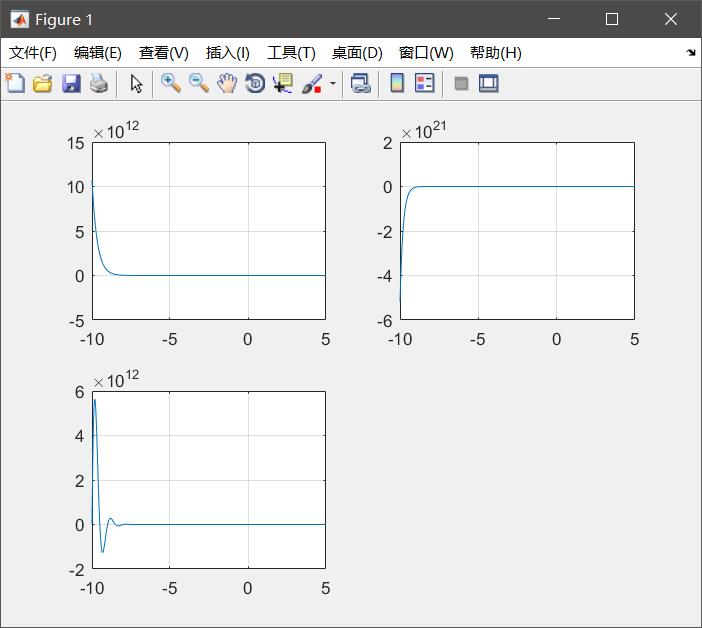Viewport: 702px width, 628px height.
Task: Click the New Figure icon
Action: (x=15, y=83)
